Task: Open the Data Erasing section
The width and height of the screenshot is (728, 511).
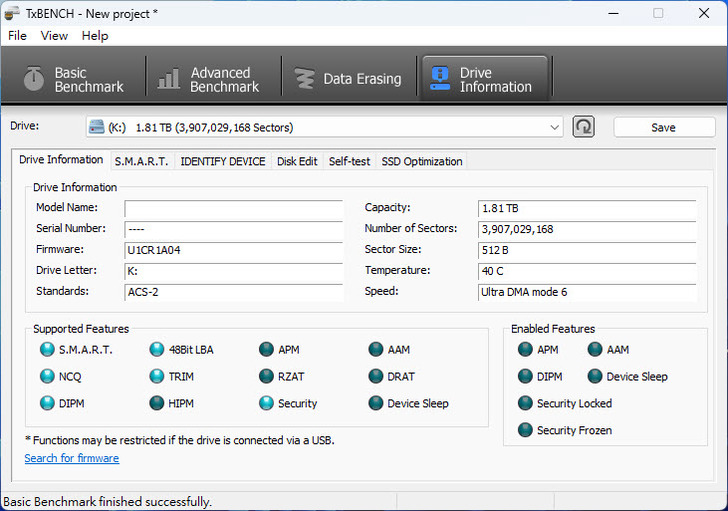Action: pyautogui.click(x=347, y=79)
